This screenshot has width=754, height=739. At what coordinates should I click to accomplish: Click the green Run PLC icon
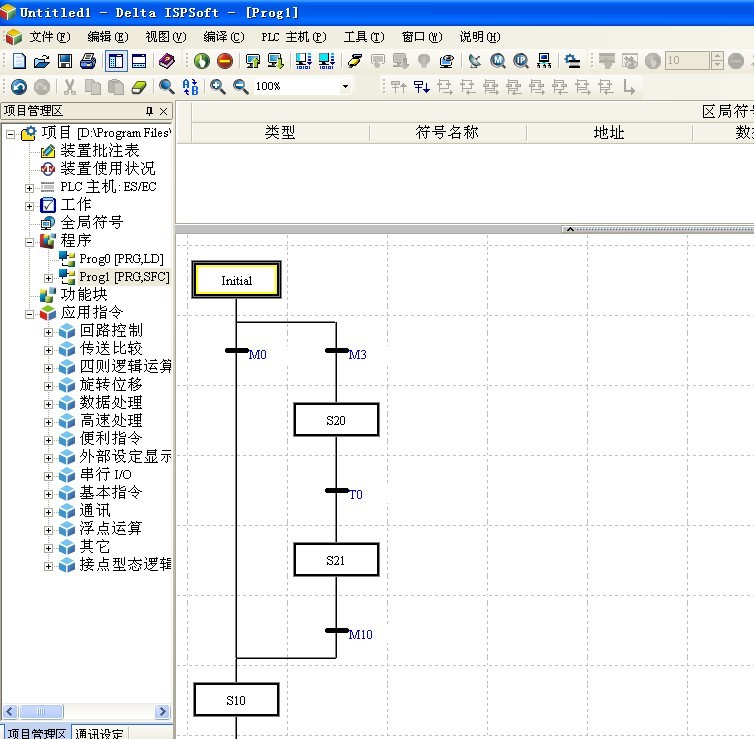[x=202, y=61]
